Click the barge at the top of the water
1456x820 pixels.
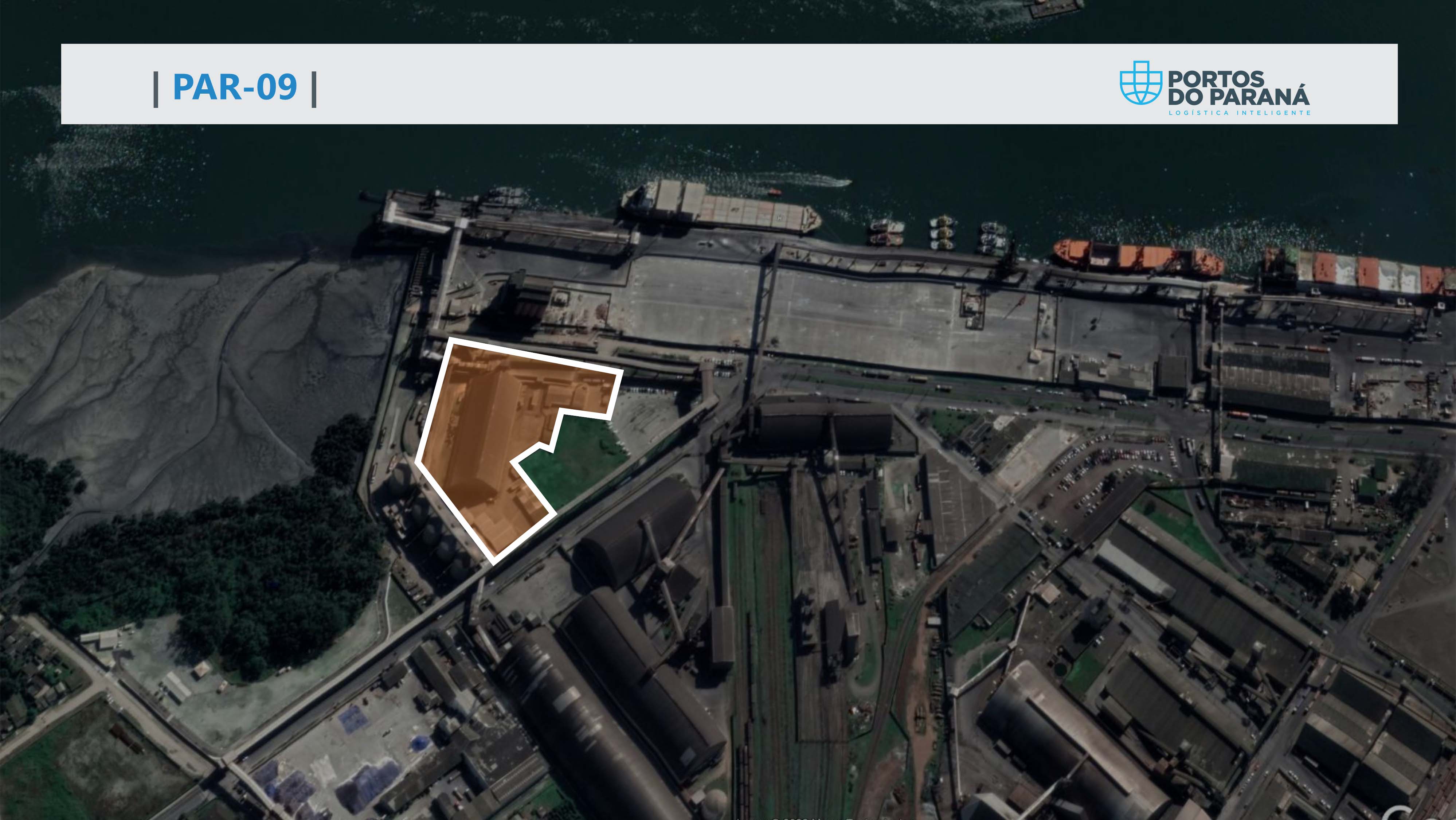(1056, 7)
